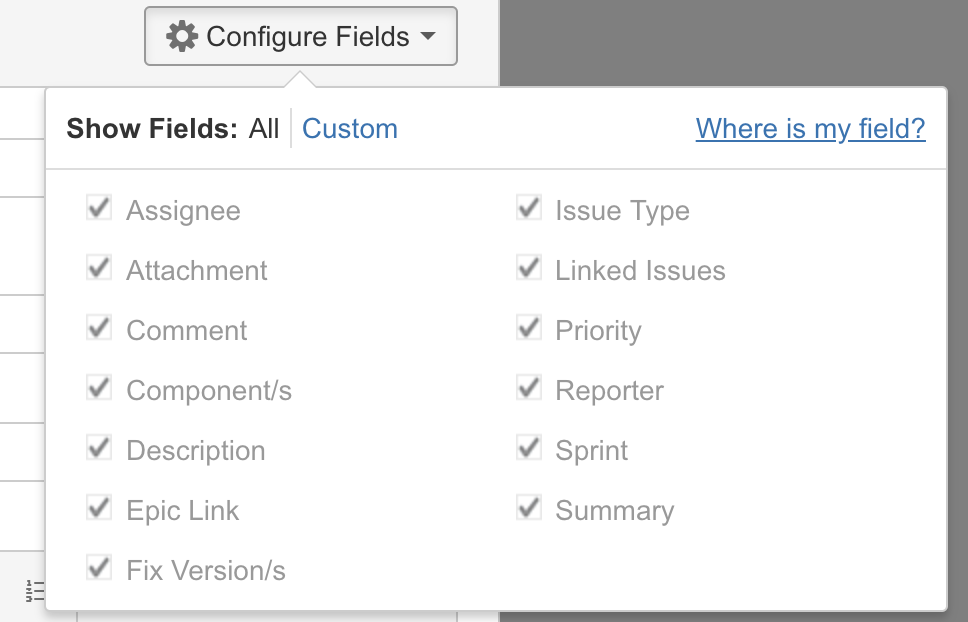
Task: Open the Configure Fields button menu
Action: 300,37
